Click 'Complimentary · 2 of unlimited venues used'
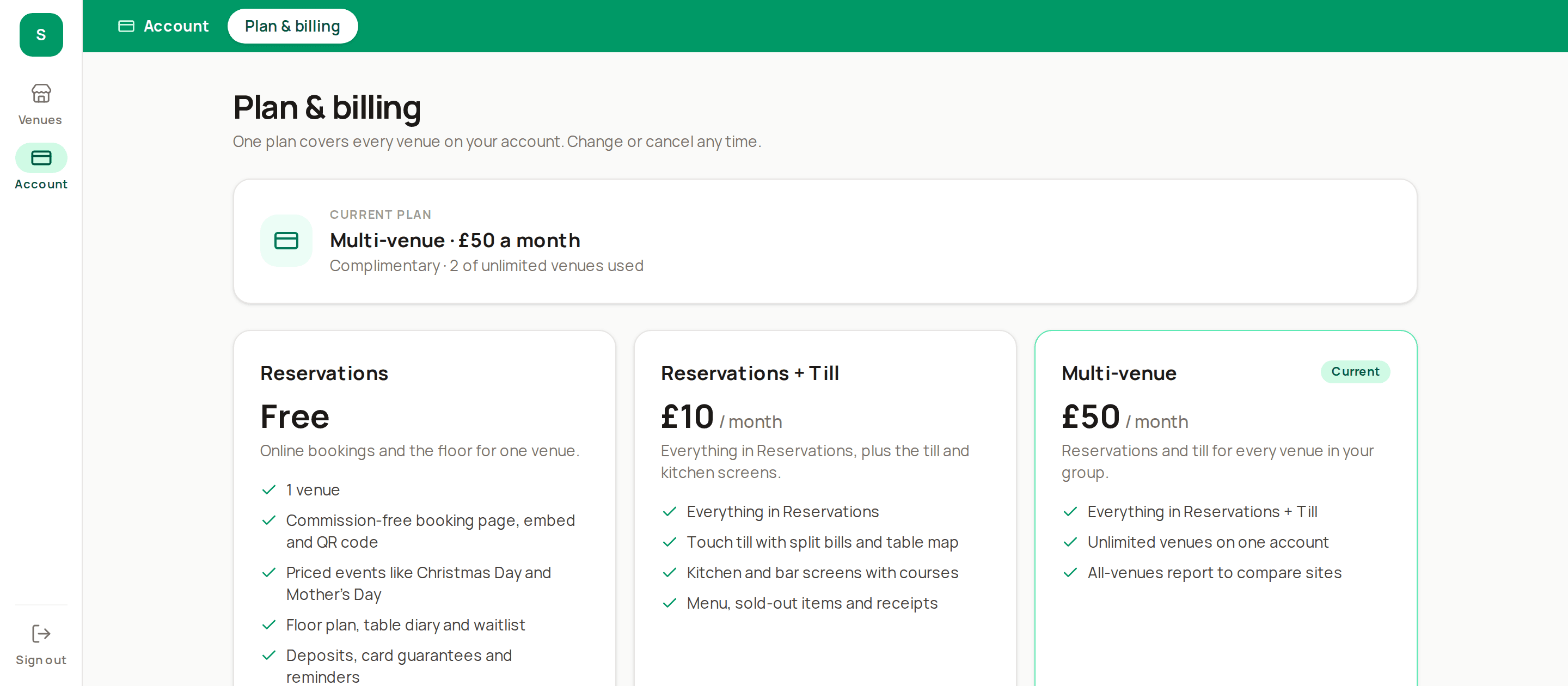1568x686 pixels. pyautogui.click(x=486, y=266)
